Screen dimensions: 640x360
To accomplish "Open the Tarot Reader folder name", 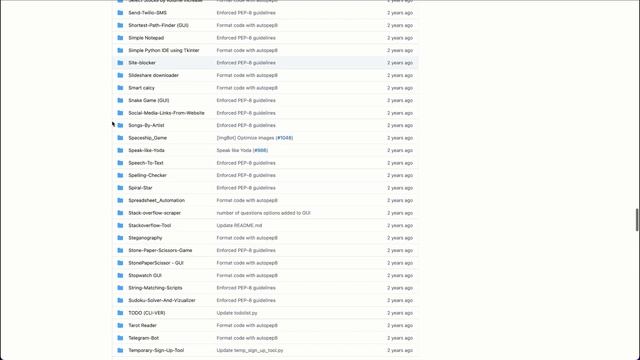I will pos(142,325).
